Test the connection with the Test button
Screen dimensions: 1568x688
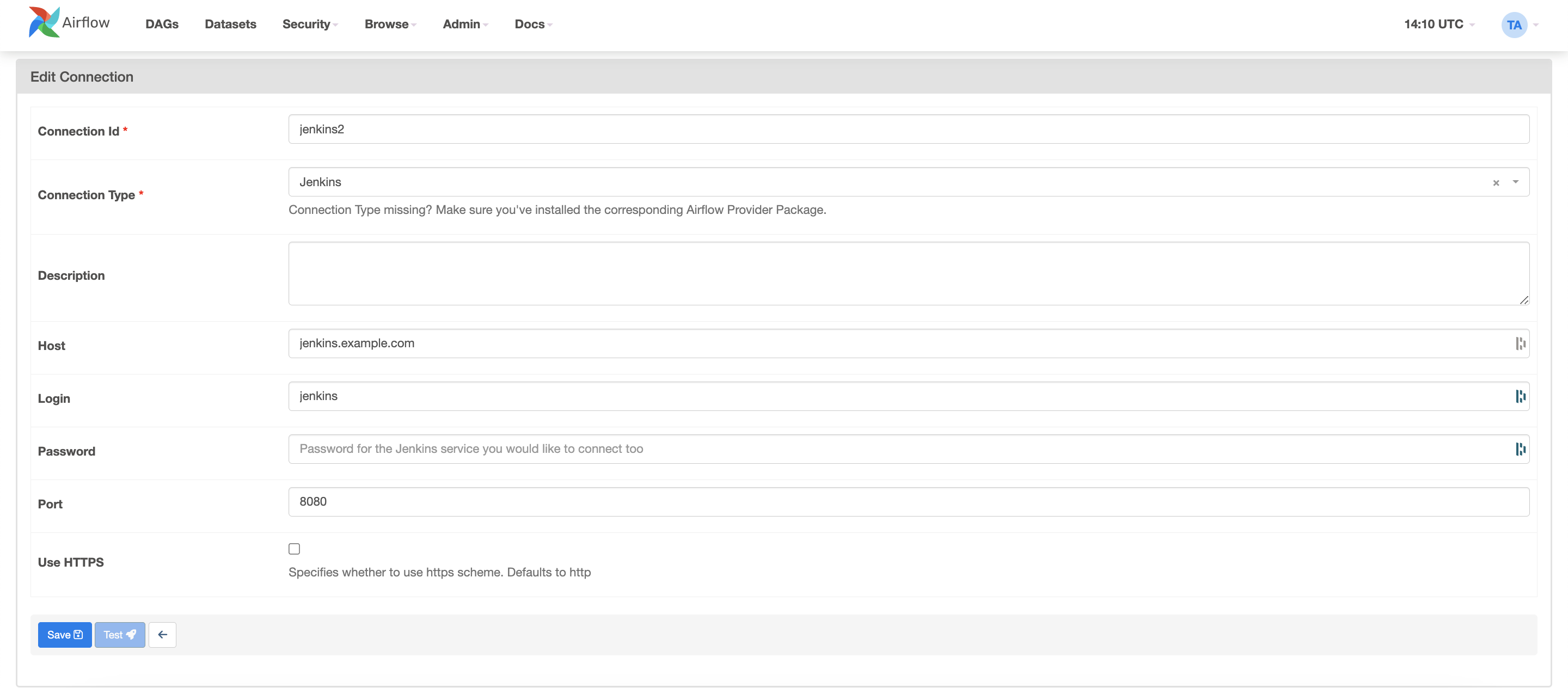coord(119,635)
